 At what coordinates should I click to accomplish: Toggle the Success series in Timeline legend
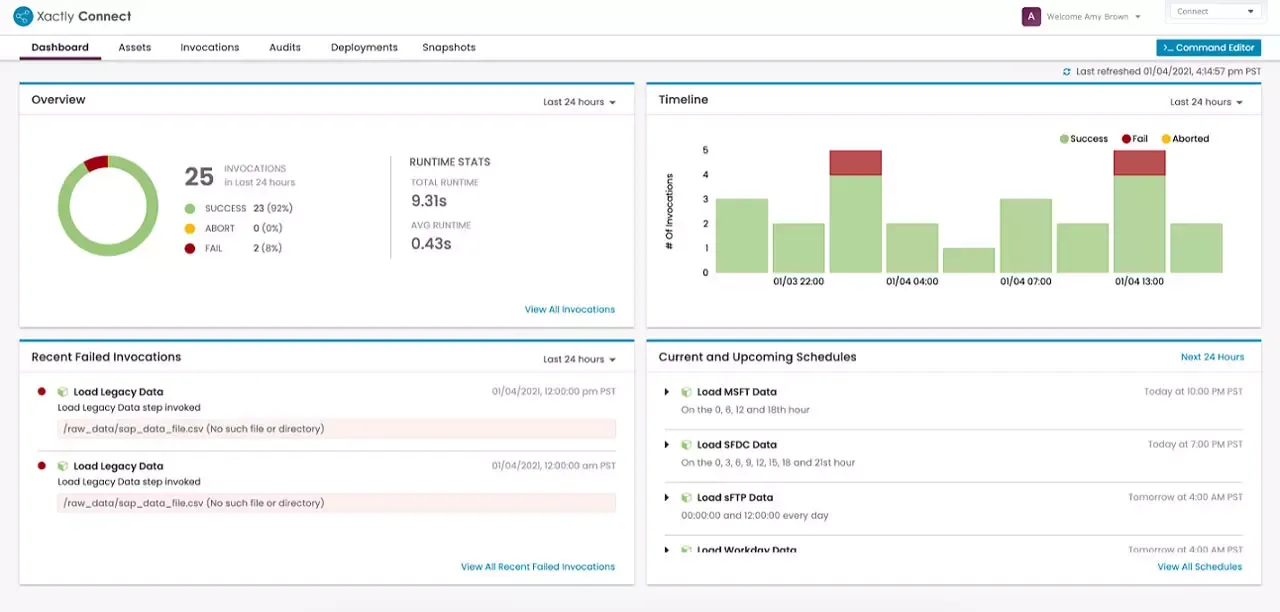coord(1083,139)
